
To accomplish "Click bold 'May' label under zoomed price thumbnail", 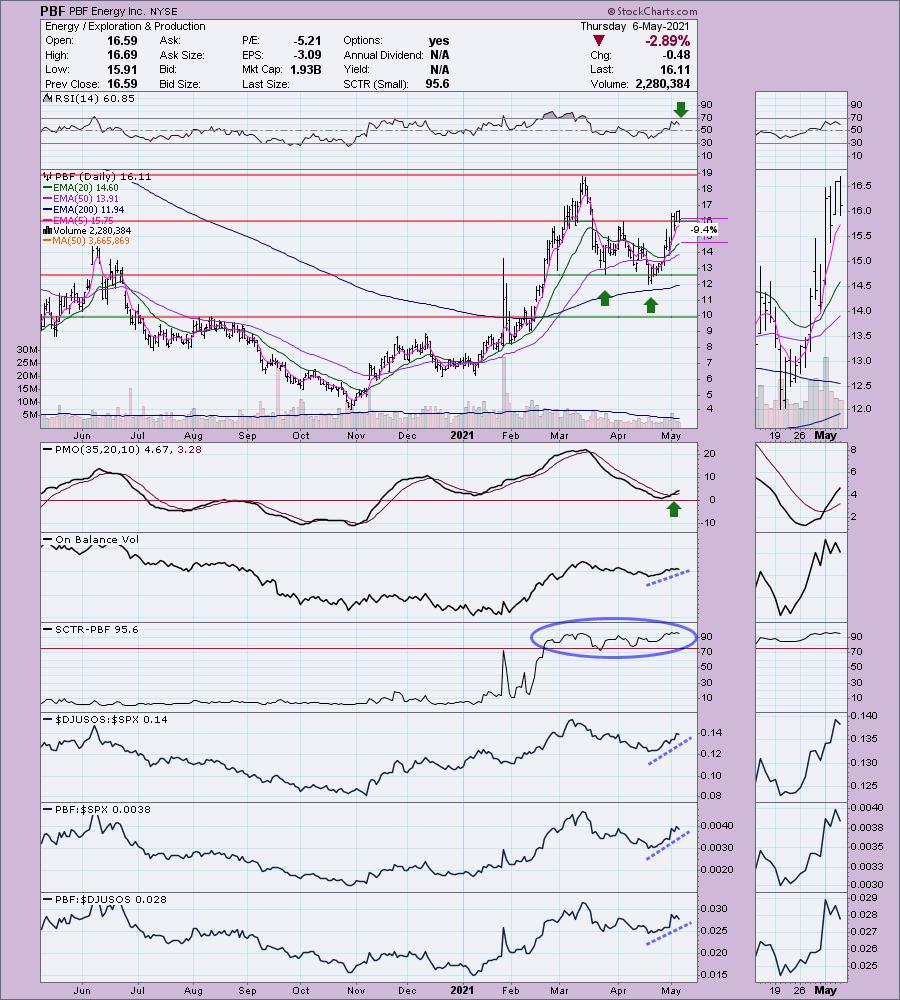I will tap(825, 436).
